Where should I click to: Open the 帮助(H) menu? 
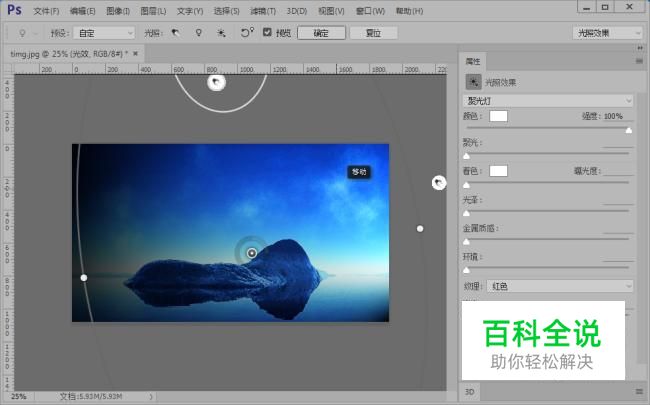pos(409,11)
